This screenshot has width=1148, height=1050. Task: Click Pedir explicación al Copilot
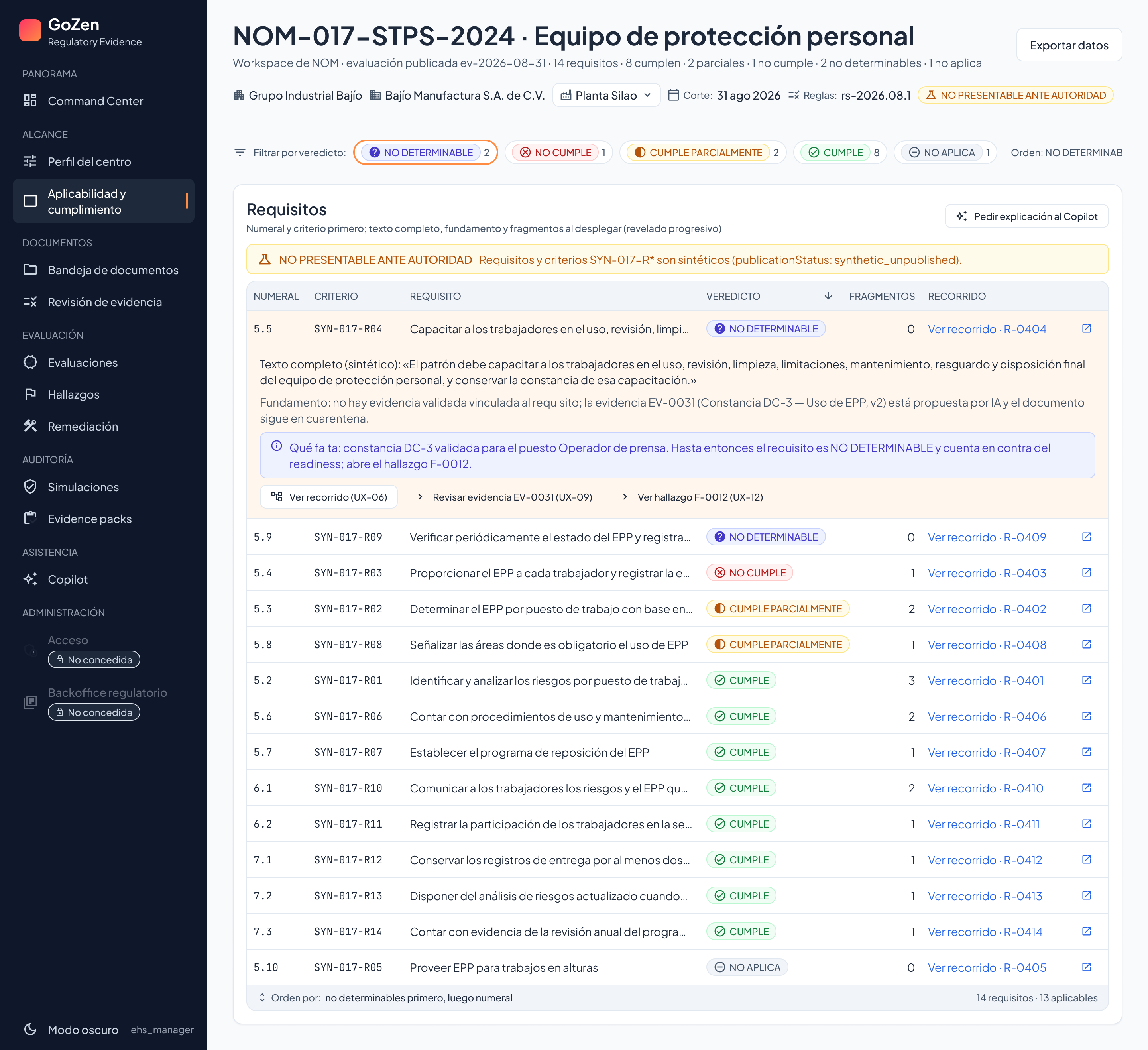(x=1026, y=216)
